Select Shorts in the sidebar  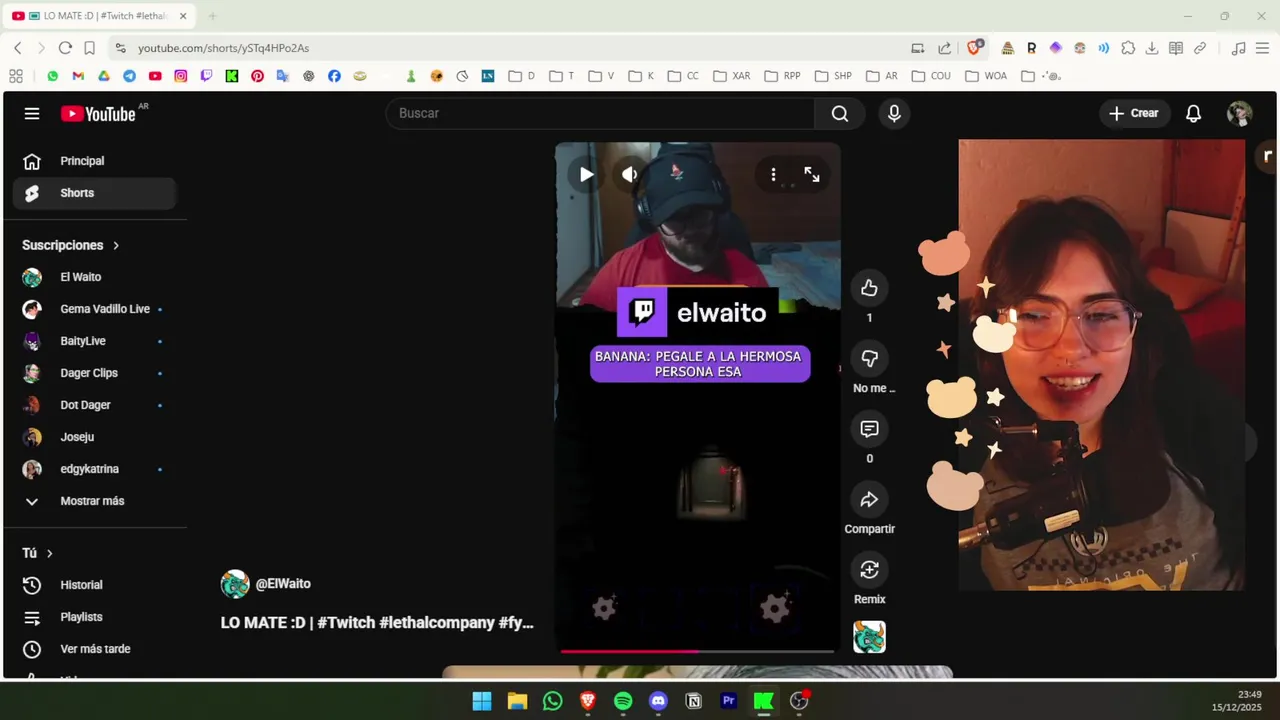click(95, 193)
